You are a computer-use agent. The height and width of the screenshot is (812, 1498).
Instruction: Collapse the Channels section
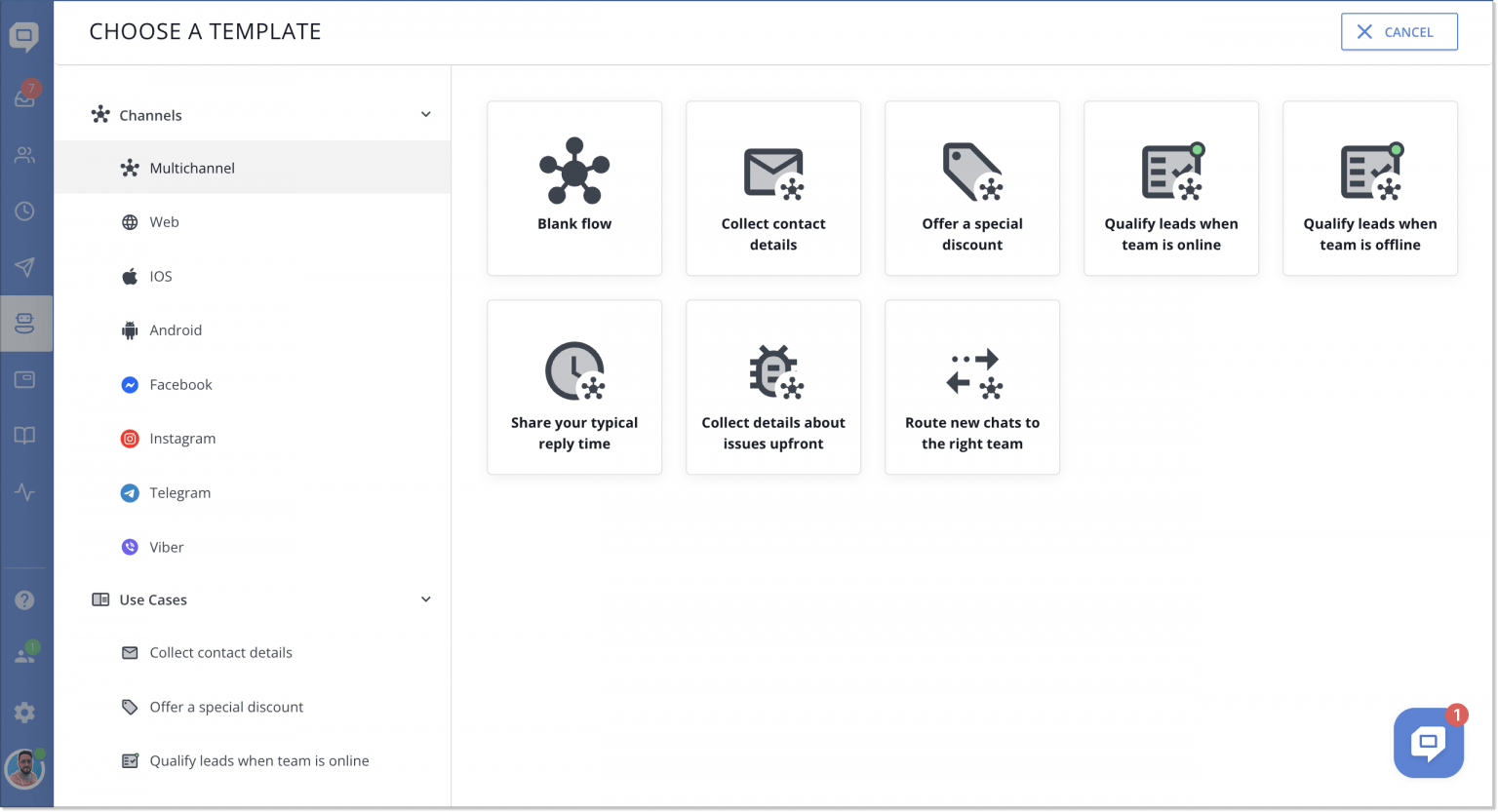pos(425,114)
